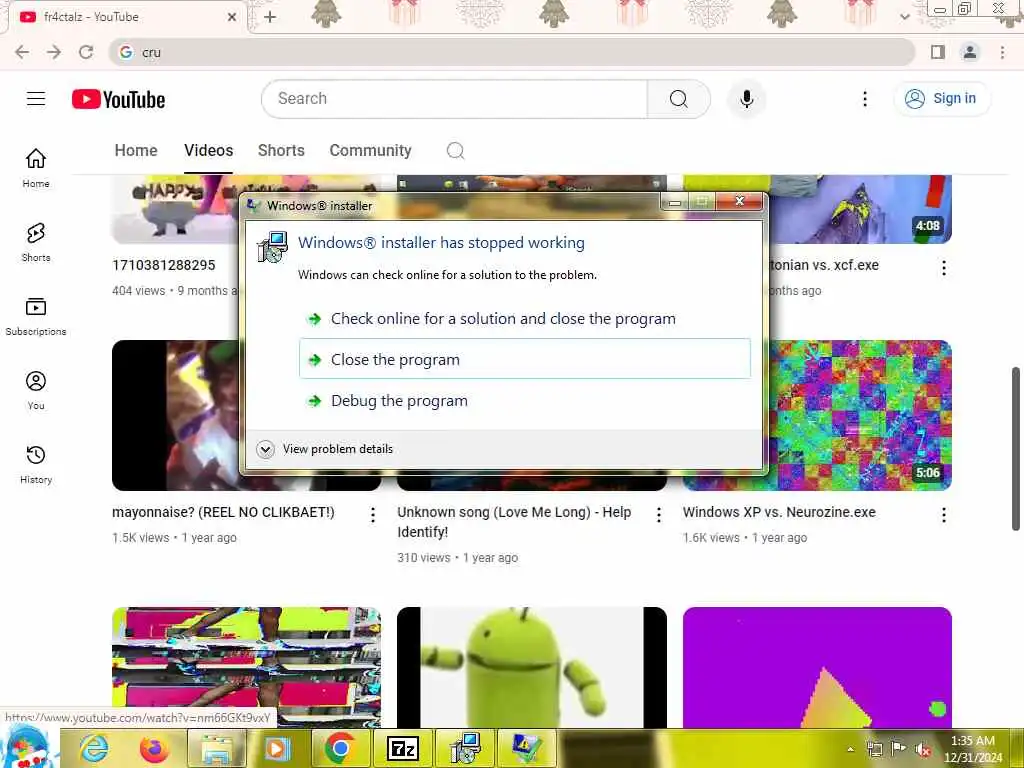The width and height of the screenshot is (1024, 768).
Task: Open options for mayonnaise video
Action: 373,515
